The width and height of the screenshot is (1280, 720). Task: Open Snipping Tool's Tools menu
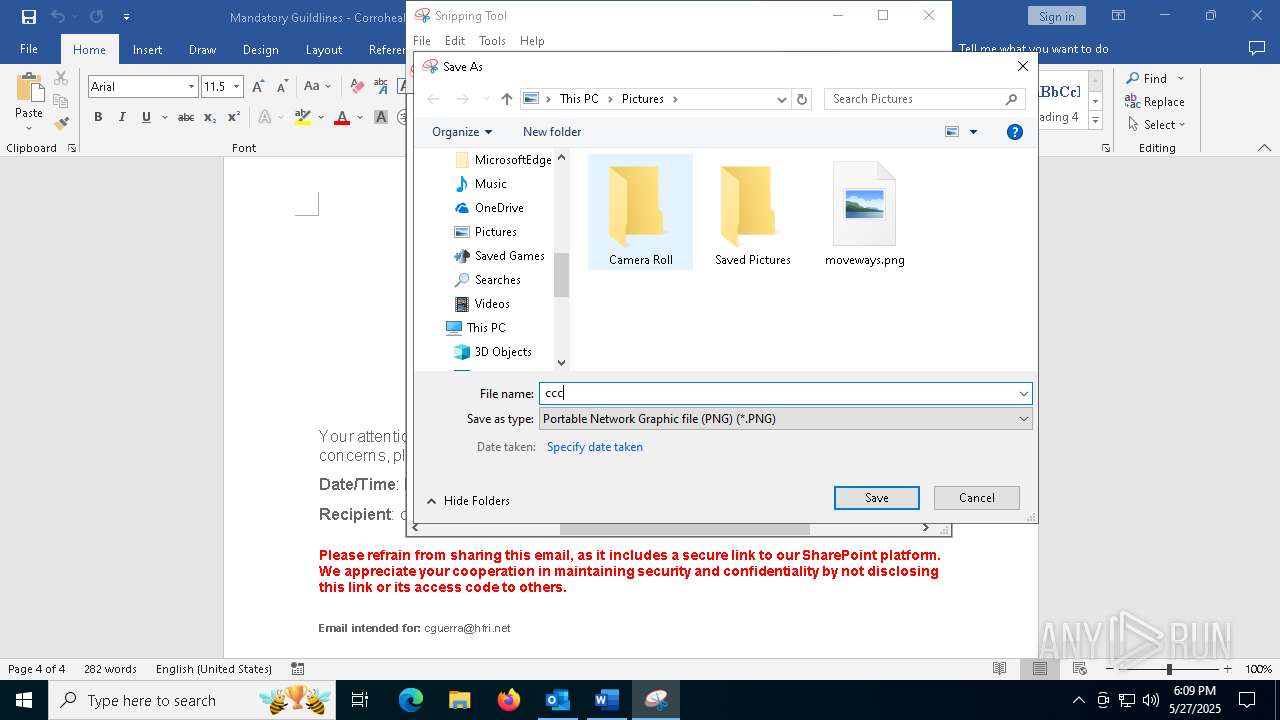pos(492,41)
